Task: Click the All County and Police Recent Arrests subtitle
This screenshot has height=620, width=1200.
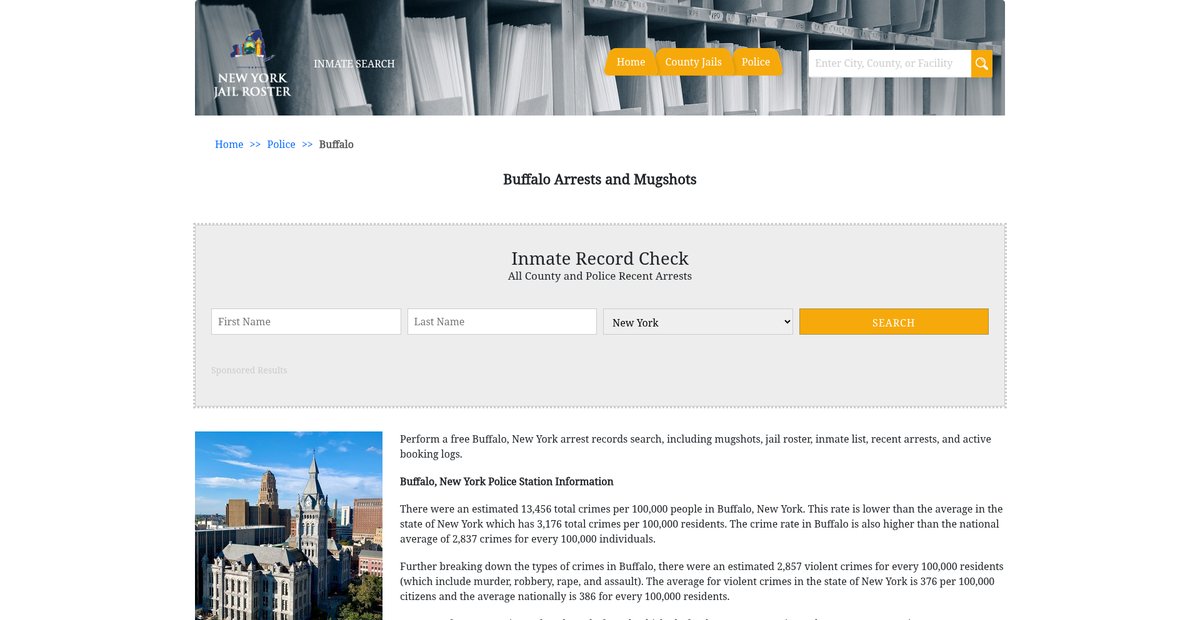Action: pyautogui.click(x=600, y=276)
